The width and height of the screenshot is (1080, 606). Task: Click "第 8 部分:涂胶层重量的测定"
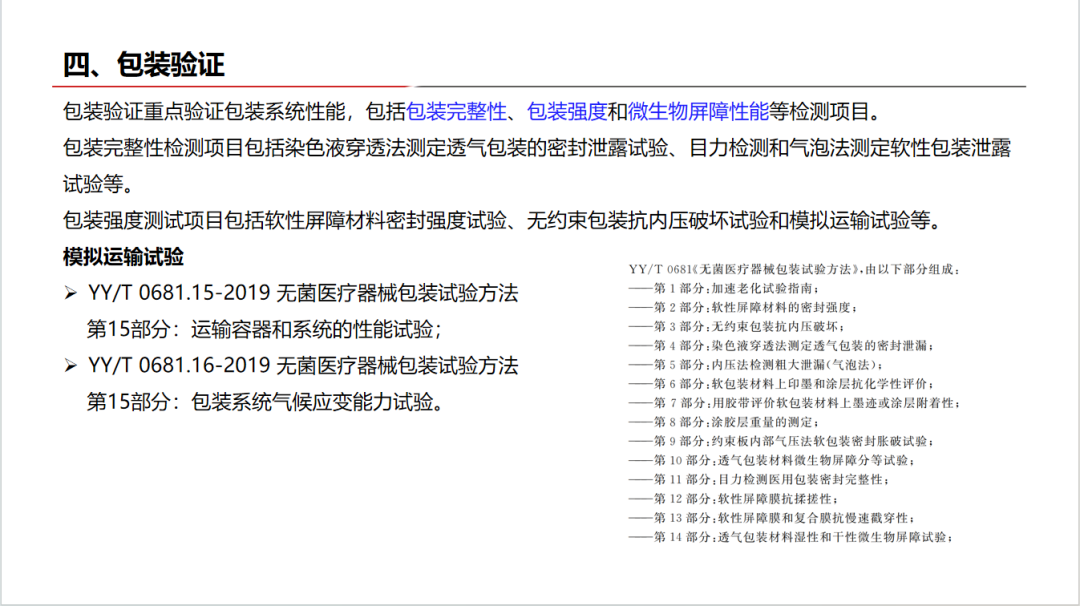723,422
